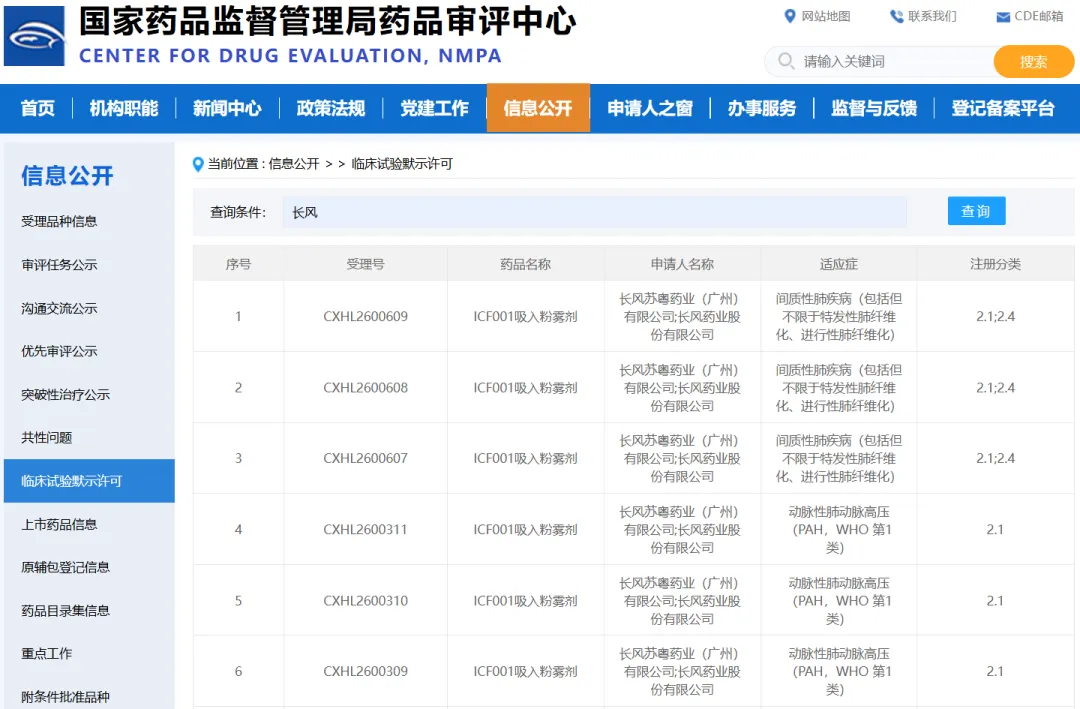Open the CDE邮箱 link
Viewport: 1080px width, 709px height.
pyautogui.click(x=1039, y=16)
